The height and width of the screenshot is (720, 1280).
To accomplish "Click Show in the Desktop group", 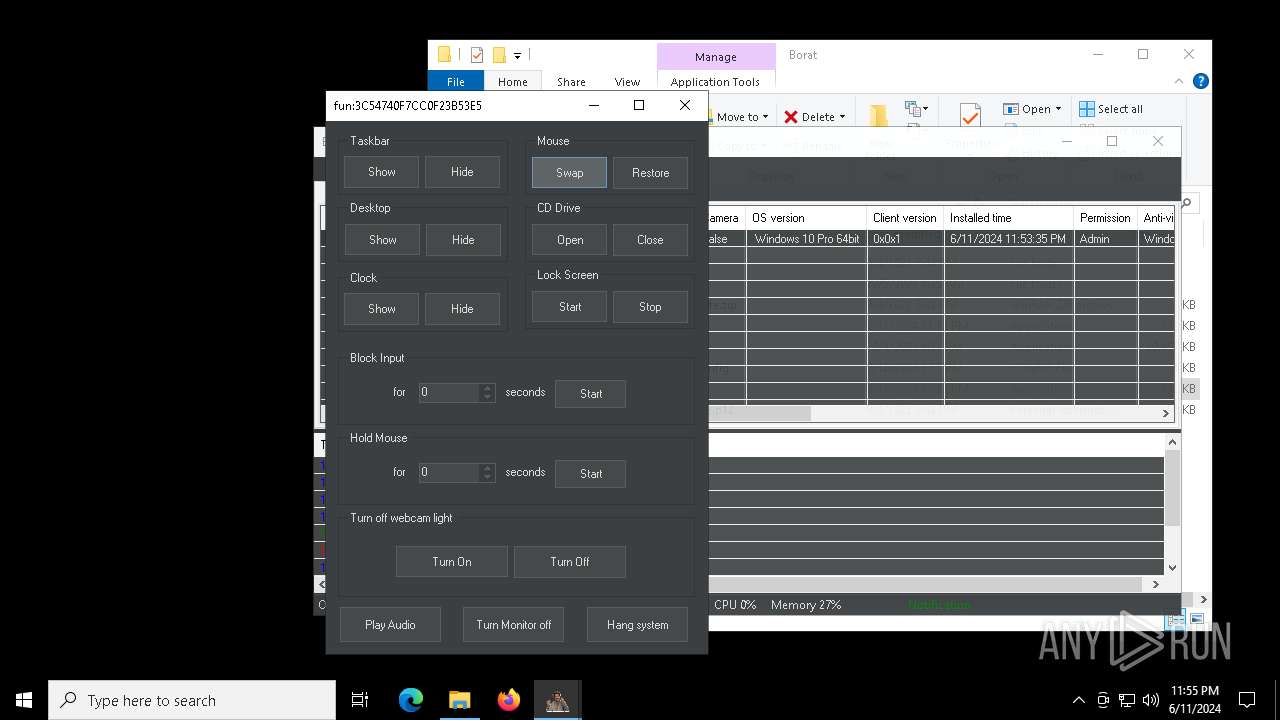I will click(x=382, y=240).
